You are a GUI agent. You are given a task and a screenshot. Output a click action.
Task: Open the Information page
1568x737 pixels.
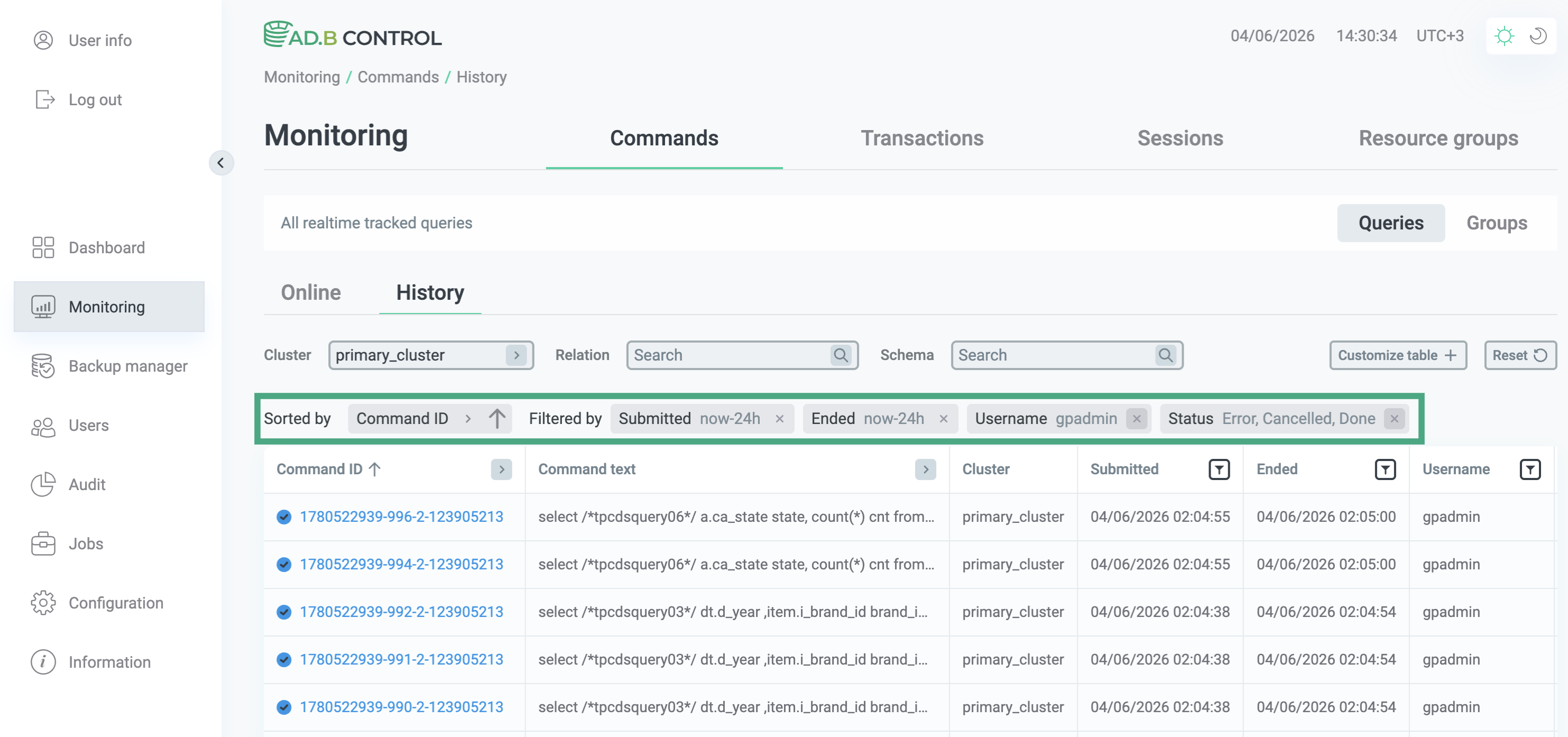(x=91, y=661)
